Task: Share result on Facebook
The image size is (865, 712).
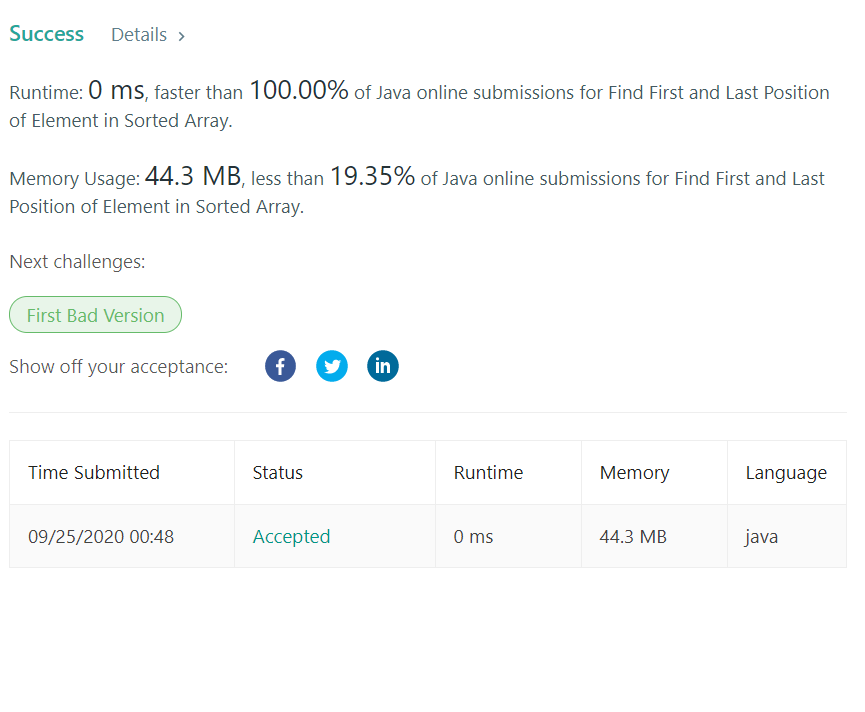Action: coord(280,366)
